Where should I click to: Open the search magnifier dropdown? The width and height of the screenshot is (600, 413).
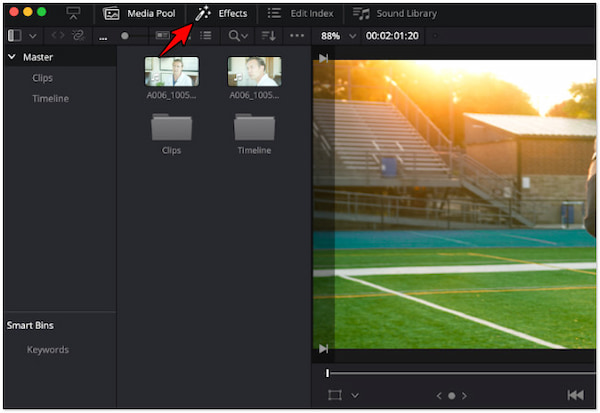coord(239,36)
